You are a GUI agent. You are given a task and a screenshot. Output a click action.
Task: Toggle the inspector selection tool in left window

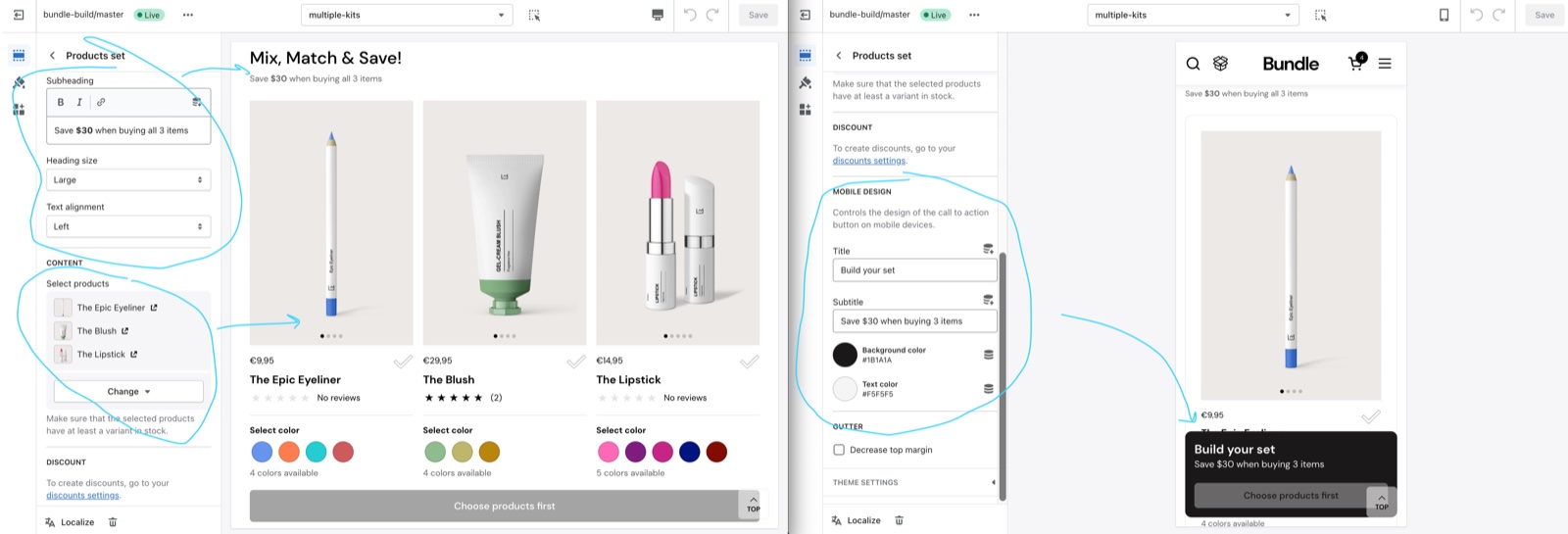click(534, 15)
